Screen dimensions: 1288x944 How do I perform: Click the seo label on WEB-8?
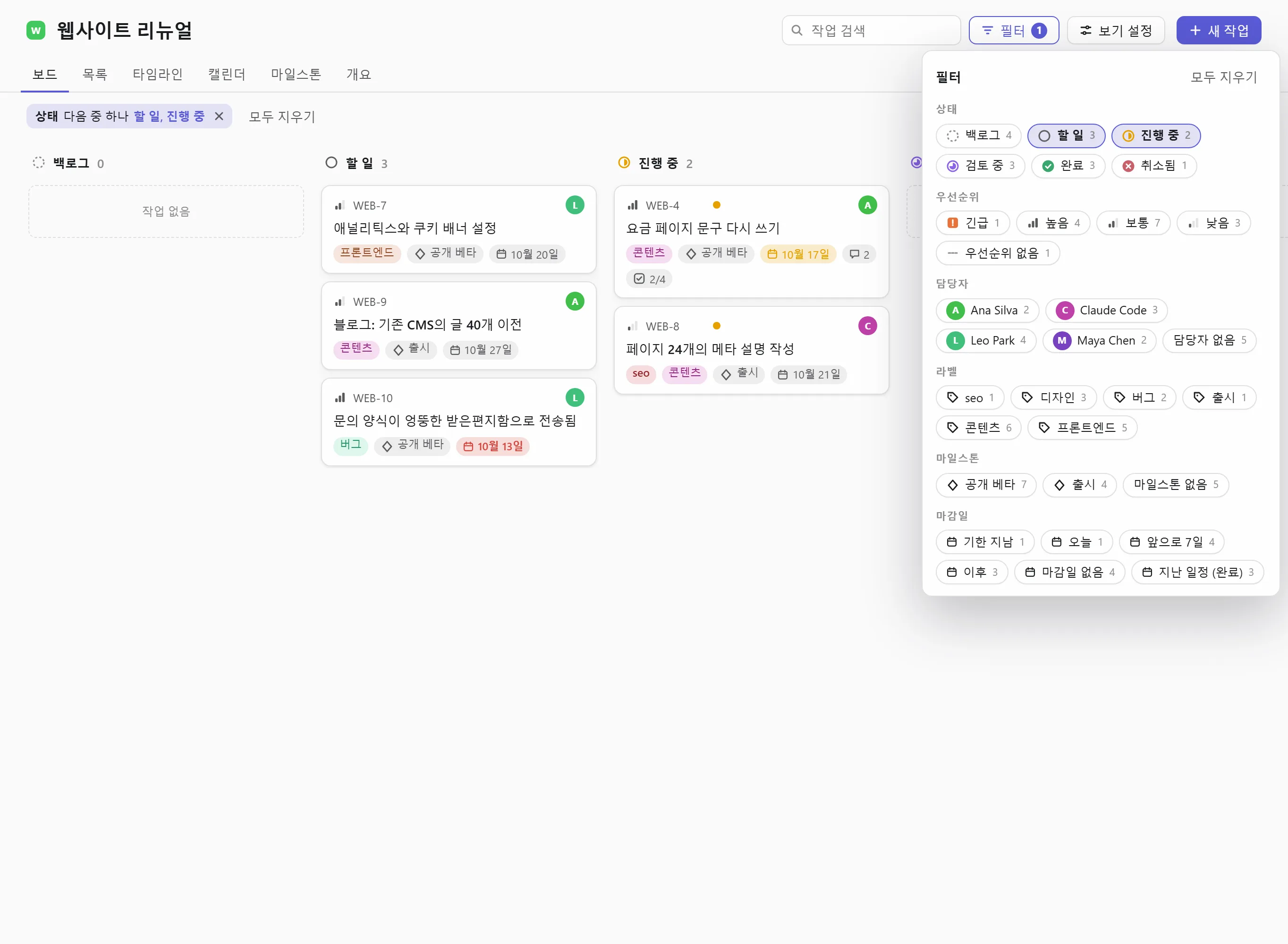pos(641,374)
